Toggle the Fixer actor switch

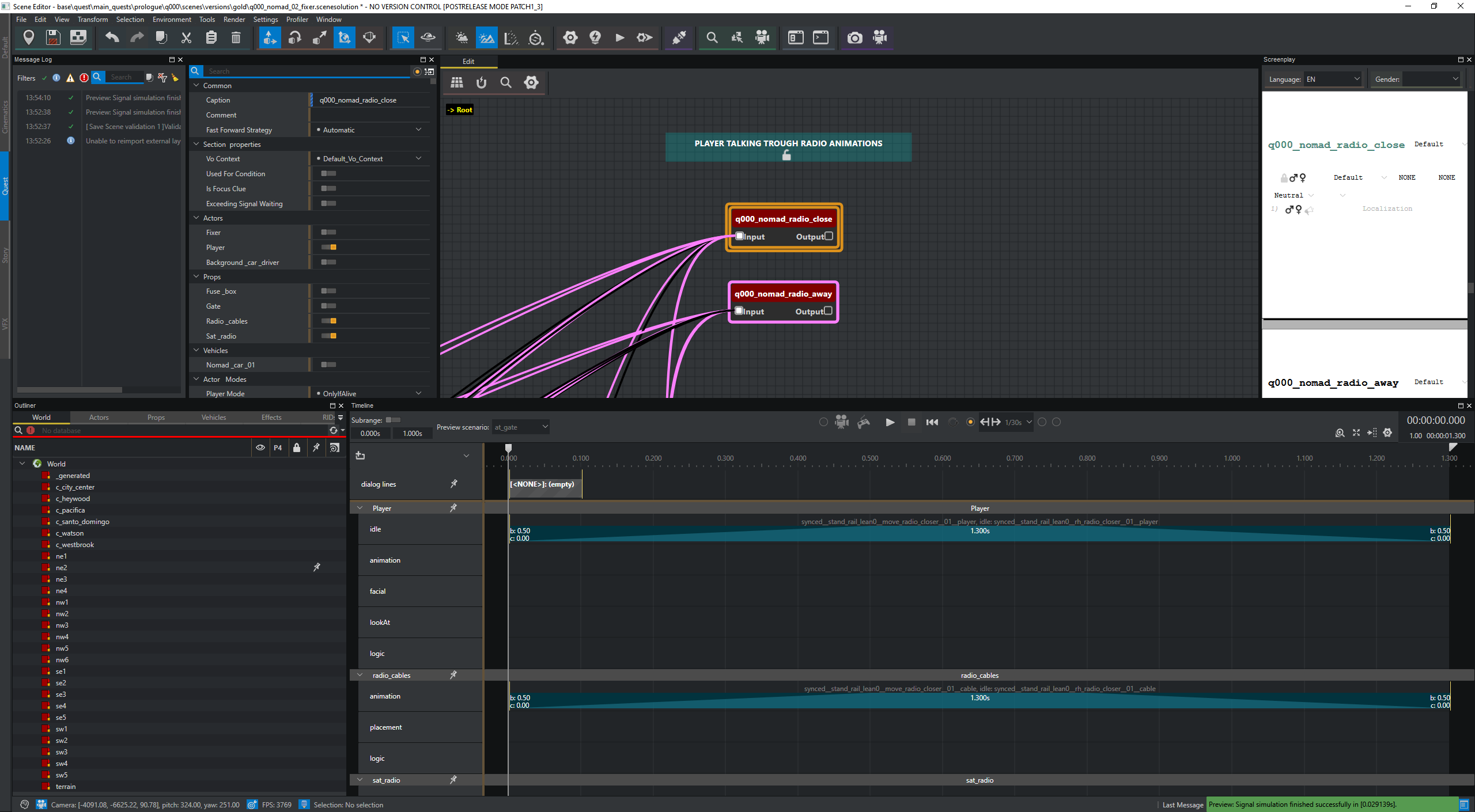point(329,232)
